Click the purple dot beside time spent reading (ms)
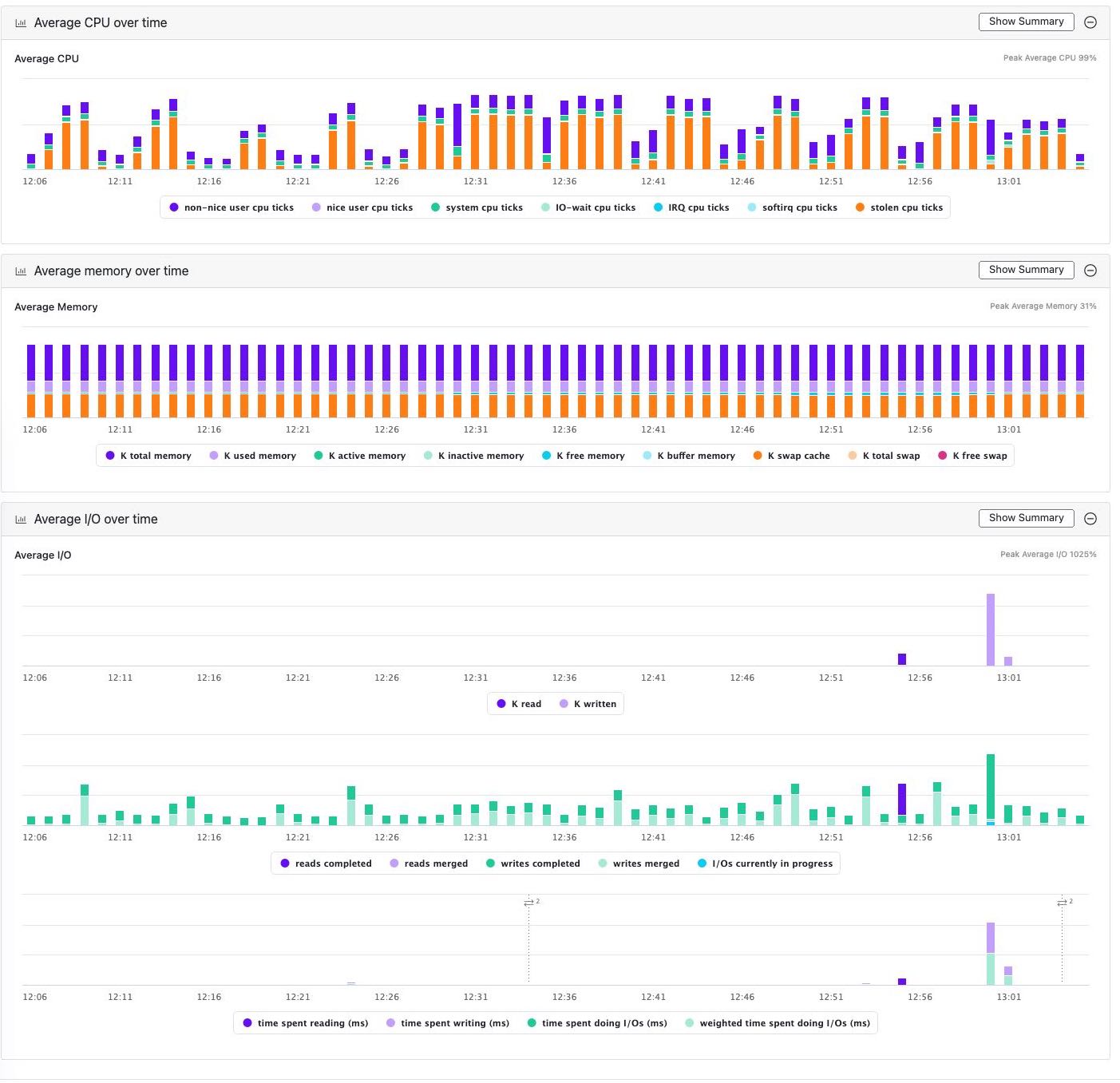Screen dimensions: 1120x1083 coord(247,1022)
